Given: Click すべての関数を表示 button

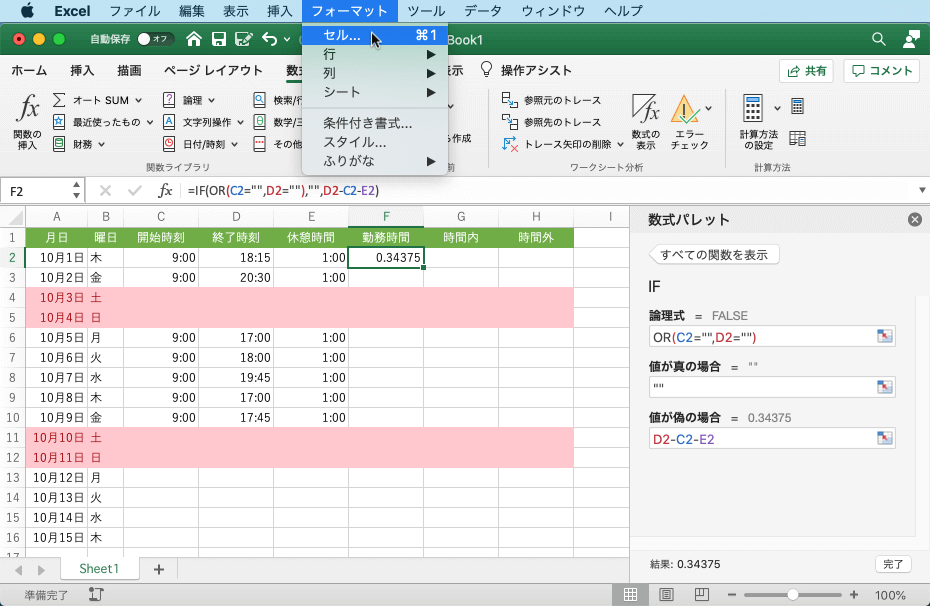Looking at the screenshot, I should click(714, 255).
